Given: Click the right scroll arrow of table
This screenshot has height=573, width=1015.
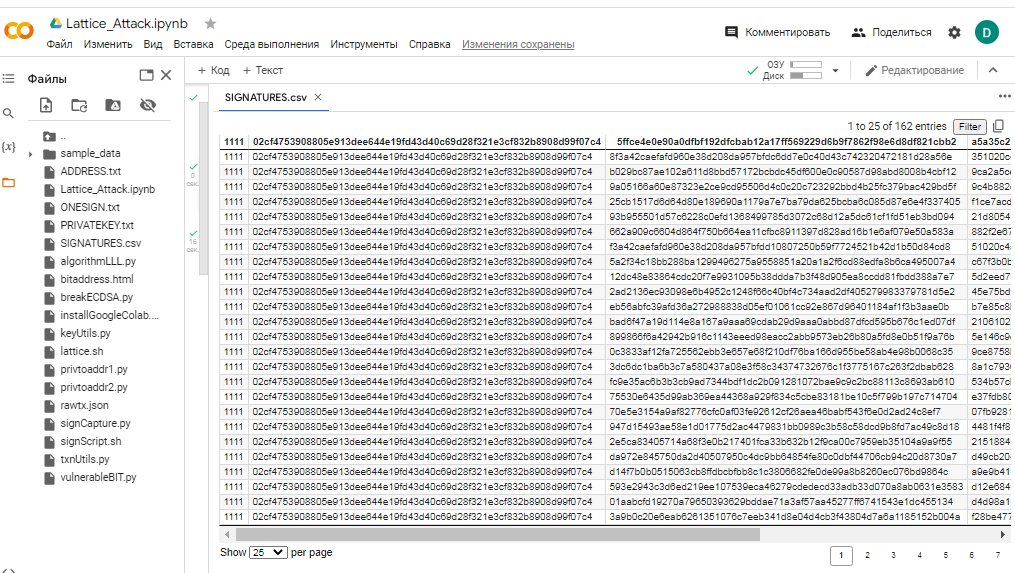Looking at the screenshot, I should click(1003, 535).
